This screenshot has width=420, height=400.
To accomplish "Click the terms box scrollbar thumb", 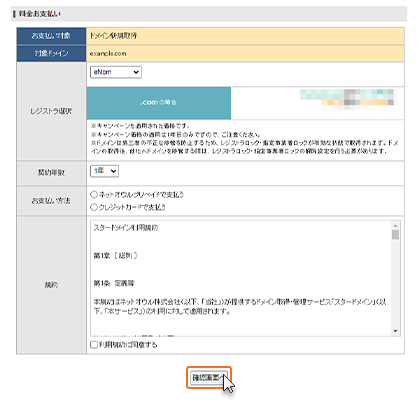I will [396, 235].
